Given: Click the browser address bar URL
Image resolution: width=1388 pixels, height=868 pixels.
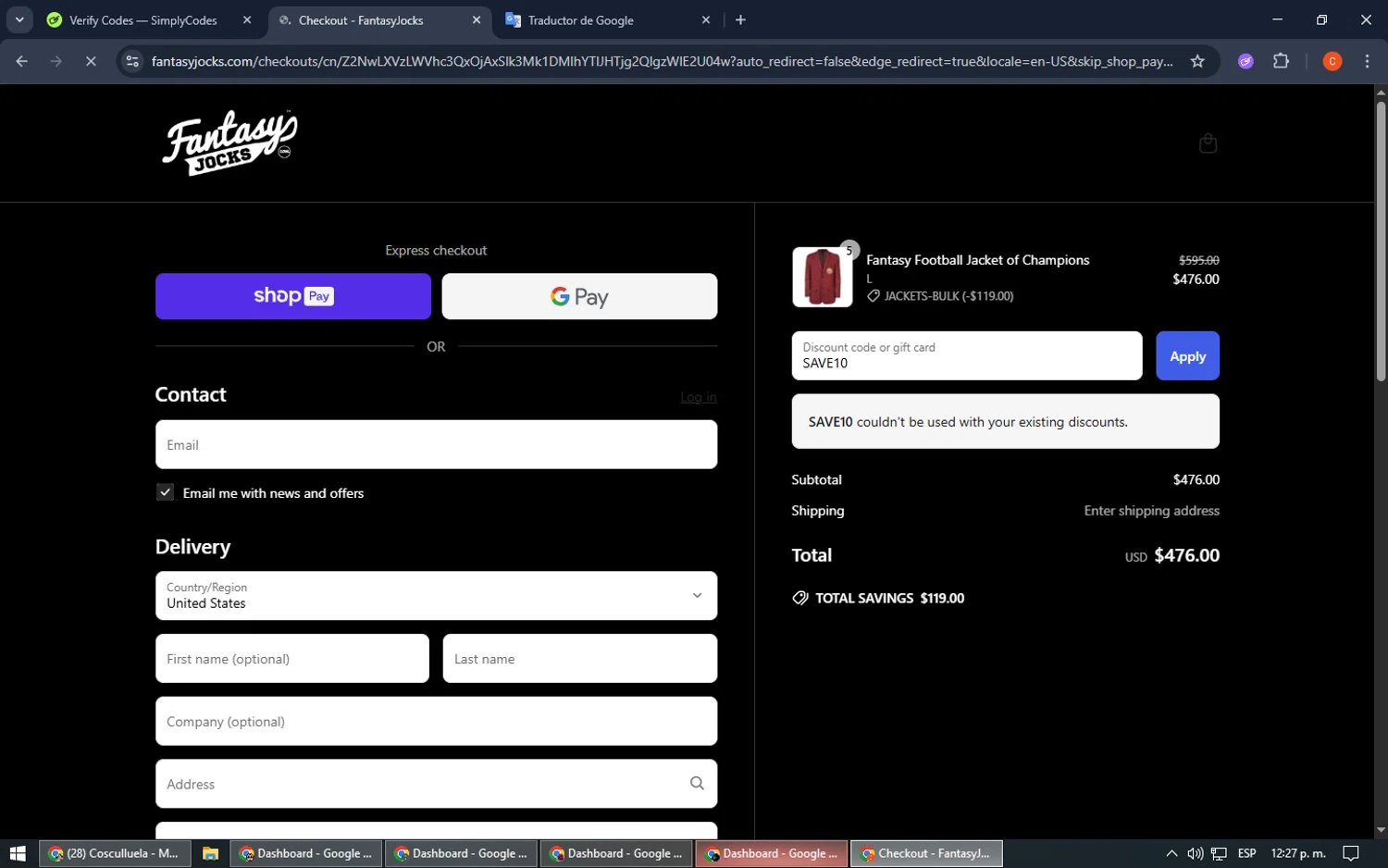Looking at the screenshot, I should point(662,61).
